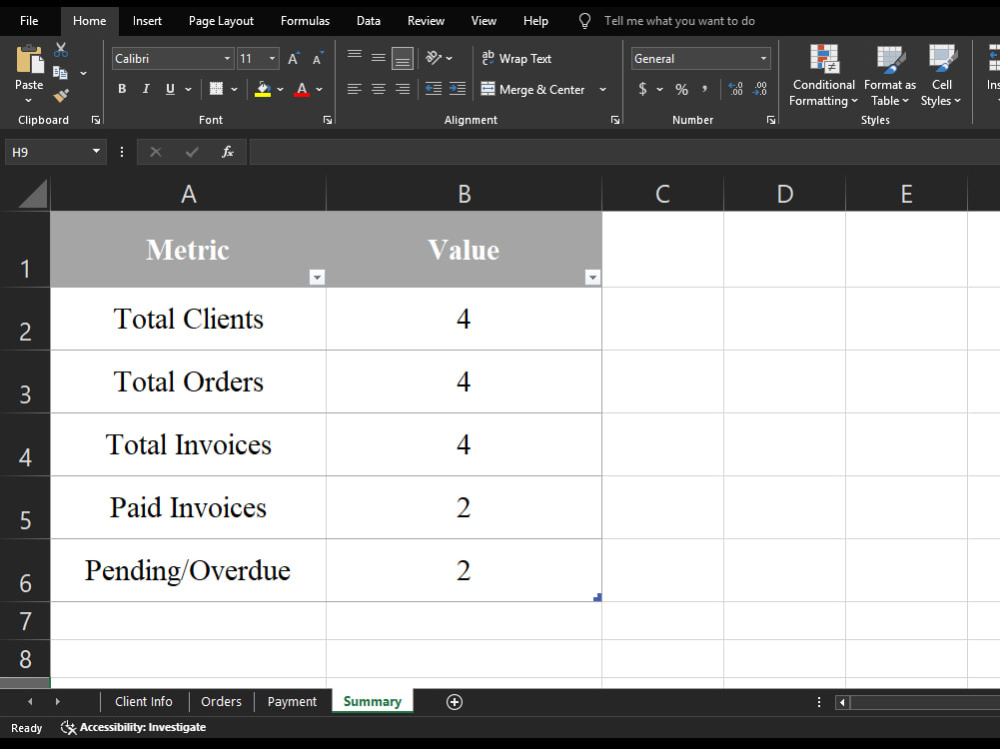
Task: Decrease indent of cell
Action: point(434,89)
